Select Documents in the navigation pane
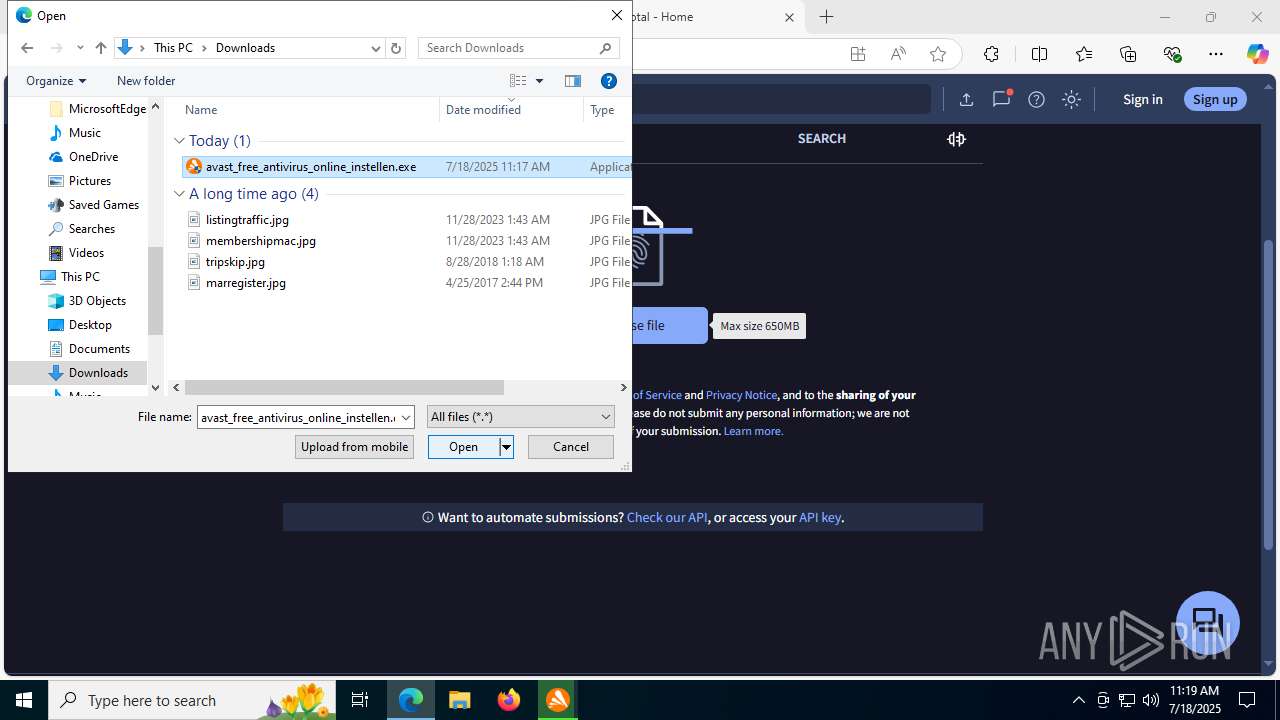The height and width of the screenshot is (720, 1280). tap(99, 349)
